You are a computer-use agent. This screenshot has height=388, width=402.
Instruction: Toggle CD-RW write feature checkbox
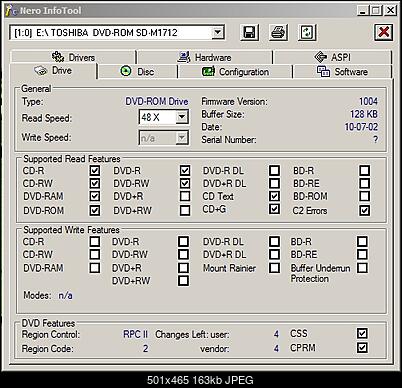(95, 254)
